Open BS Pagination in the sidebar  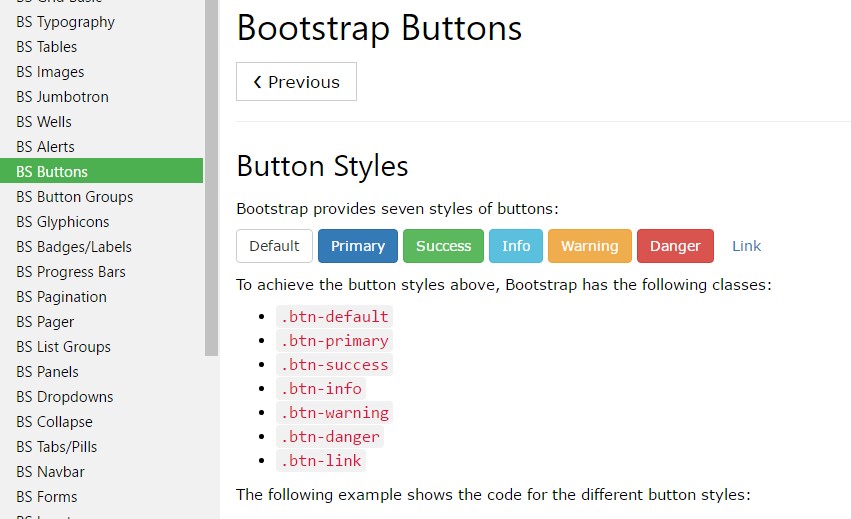pyautogui.click(x=101, y=296)
